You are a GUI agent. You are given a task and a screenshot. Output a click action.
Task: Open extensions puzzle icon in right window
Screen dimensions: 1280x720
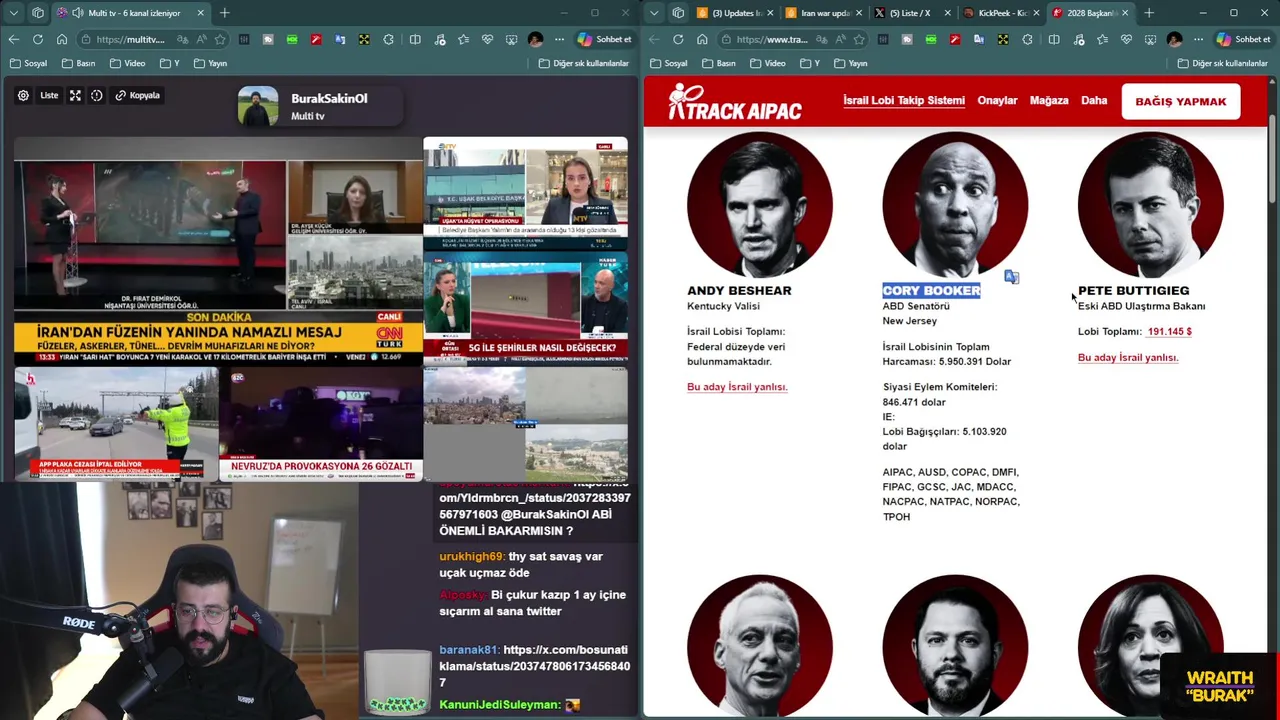[1028, 39]
